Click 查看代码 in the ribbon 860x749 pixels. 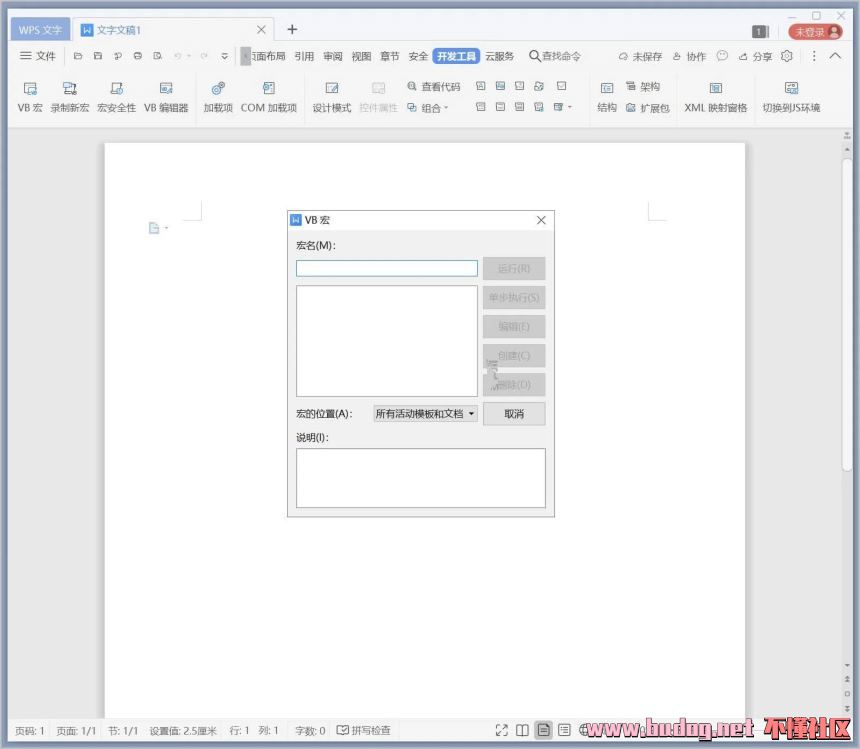[x=434, y=87]
